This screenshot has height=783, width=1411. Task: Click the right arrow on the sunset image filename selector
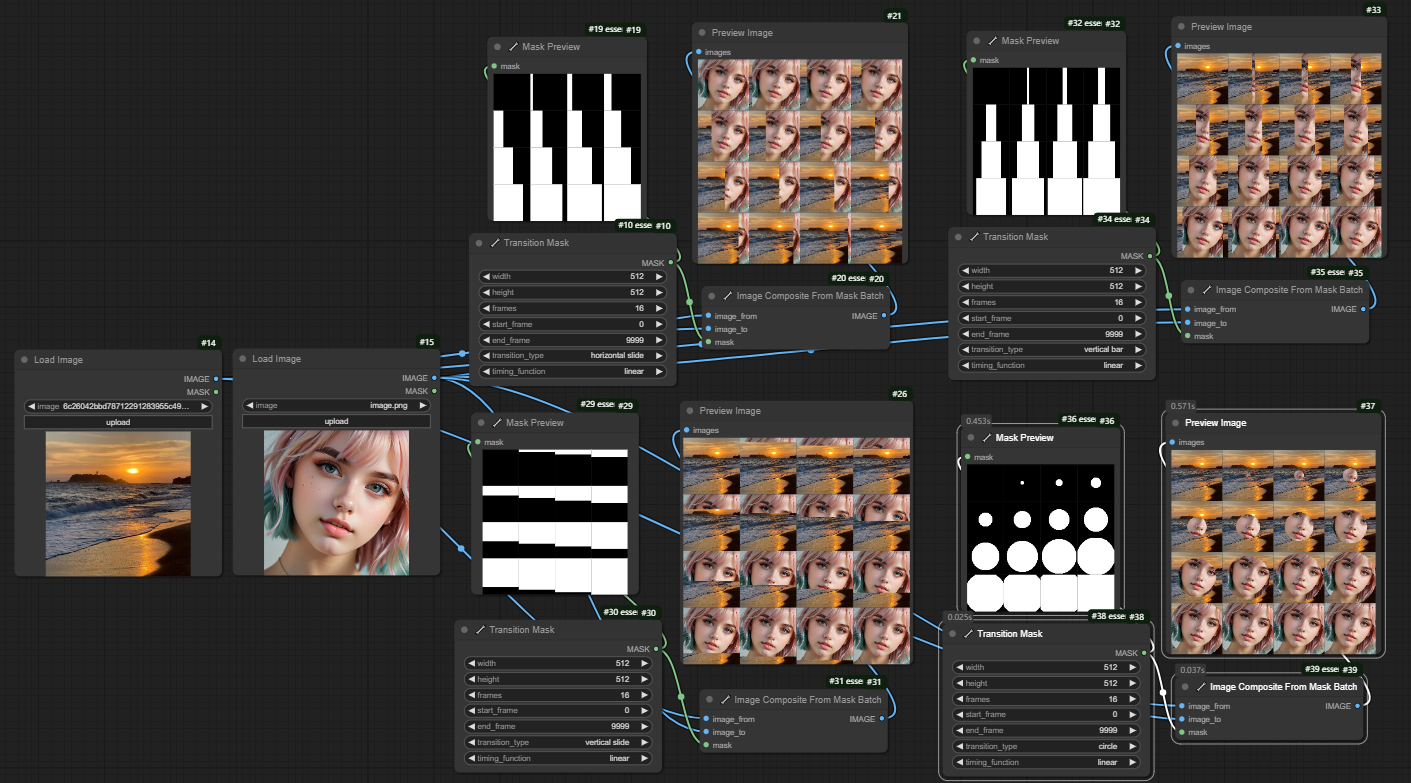205,406
